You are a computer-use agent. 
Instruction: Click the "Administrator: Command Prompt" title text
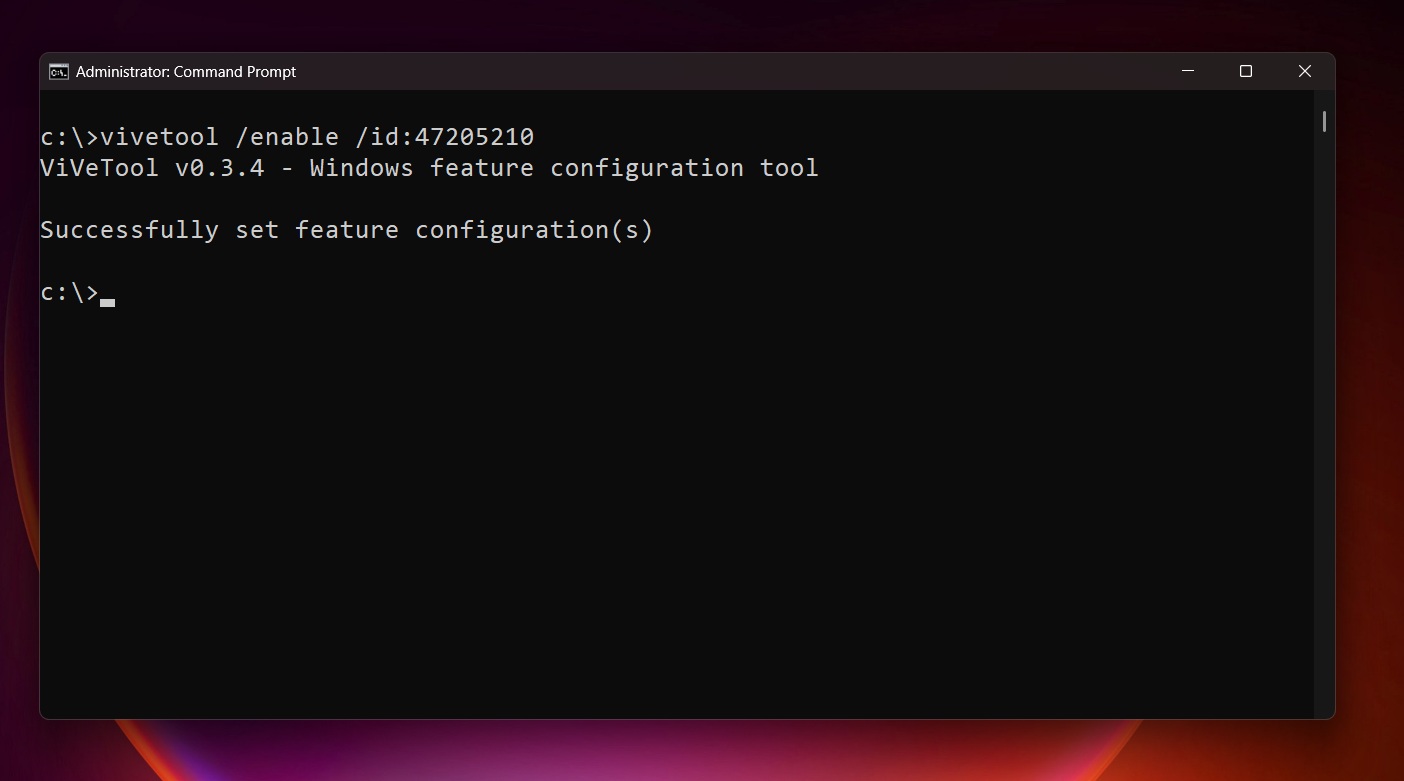[x=186, y=72]
